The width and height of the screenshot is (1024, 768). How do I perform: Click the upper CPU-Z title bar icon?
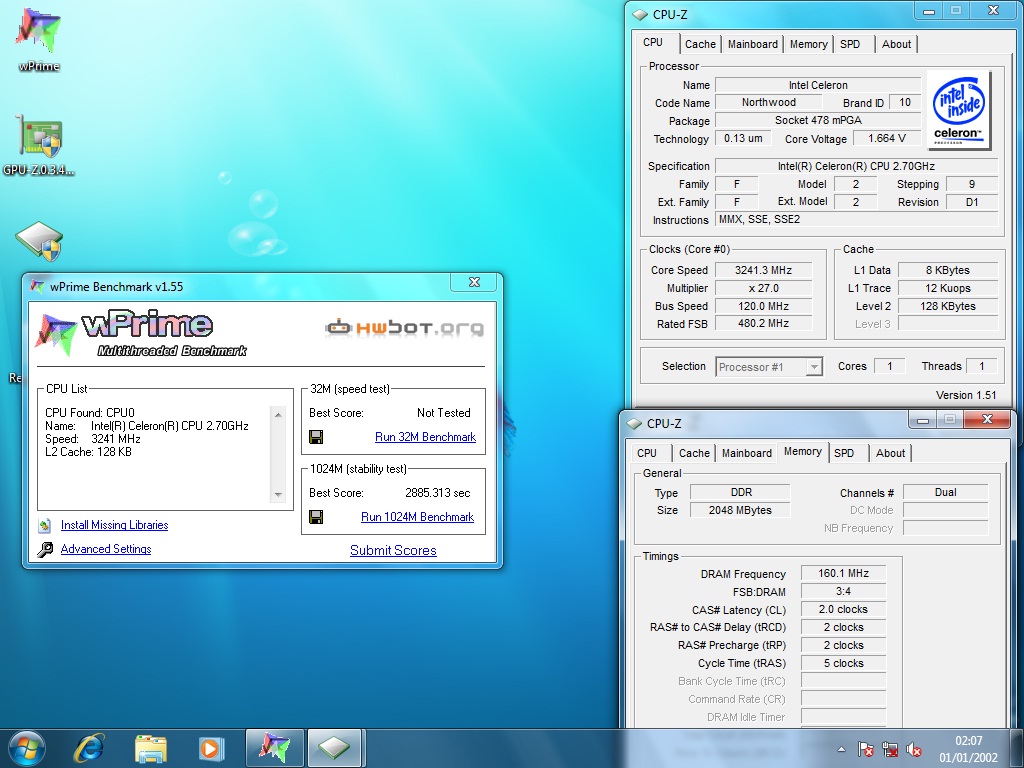coord(641,14)
